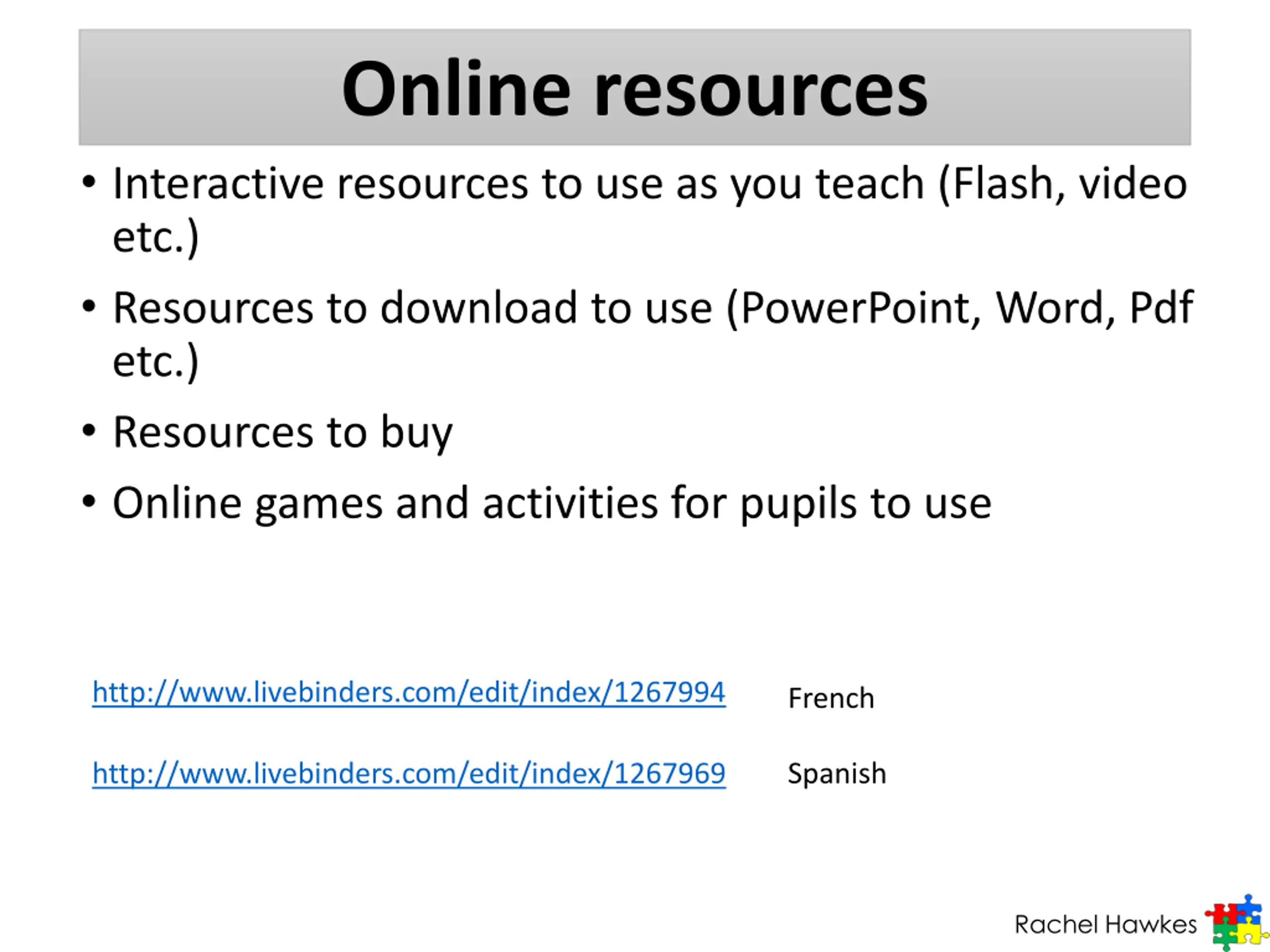Open the Spanish livebinders link ending 1267969
The image size is (1270, 952).
[x=409, y=773]
